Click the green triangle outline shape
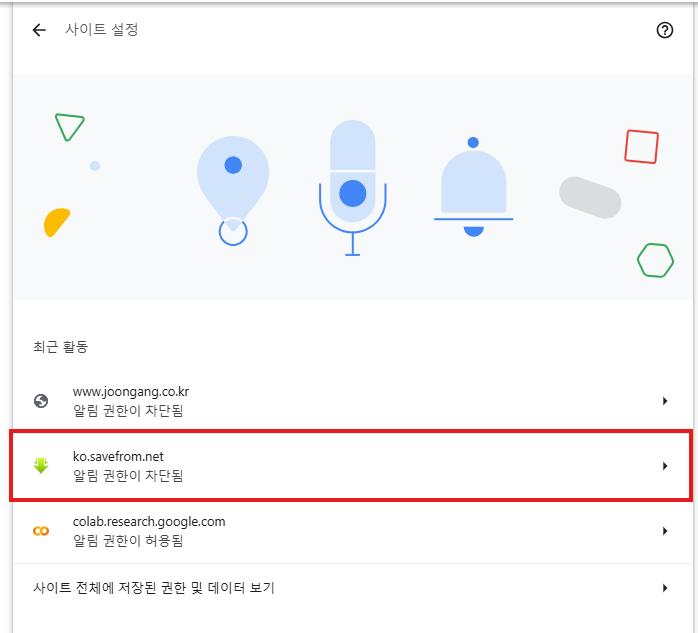 click(x=68, y=126)
